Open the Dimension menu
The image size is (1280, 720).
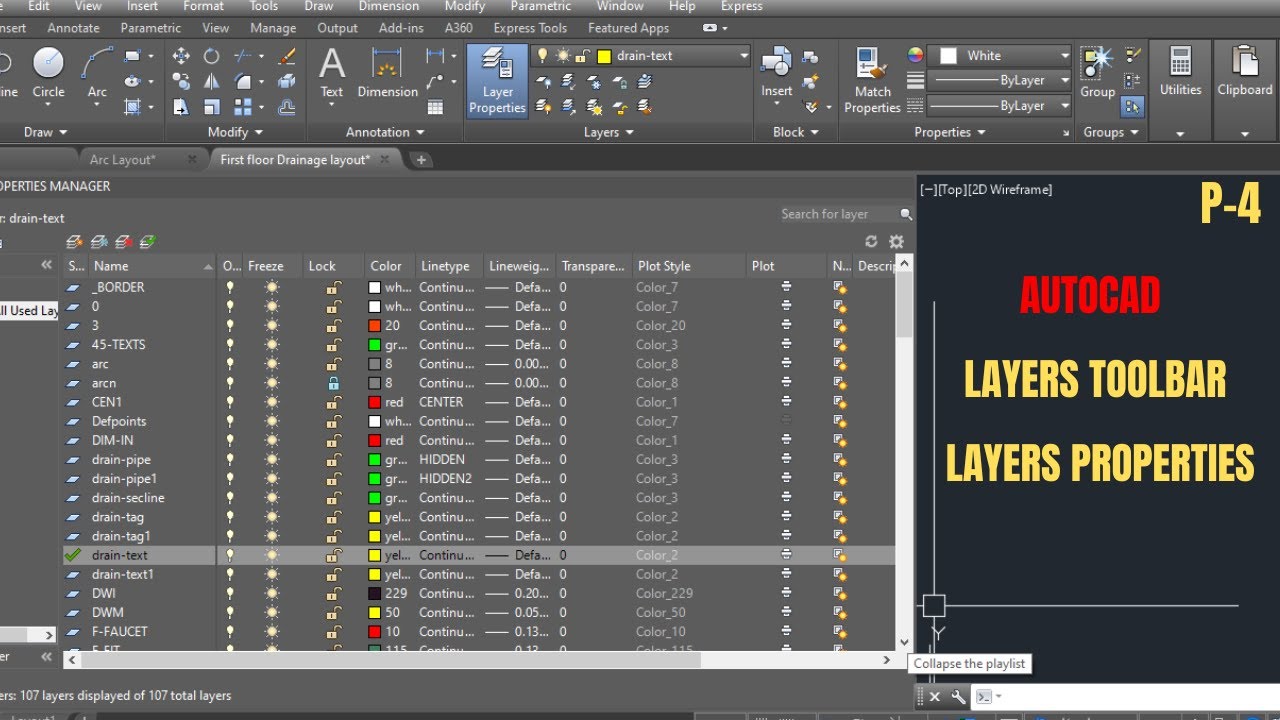click(389, 6)
